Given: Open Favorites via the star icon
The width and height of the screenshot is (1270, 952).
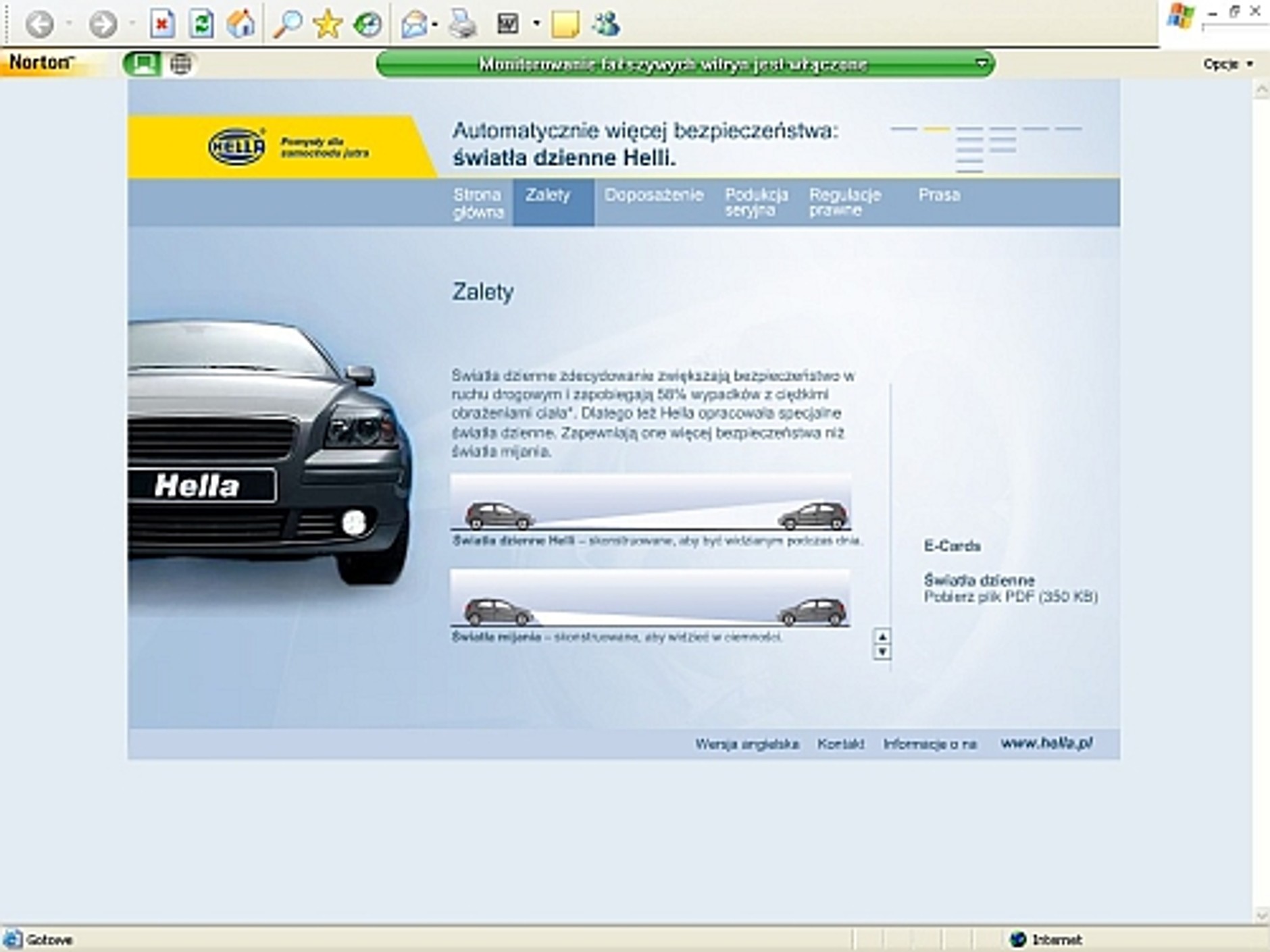Looking at the screenshot, I should coord(328,25).
